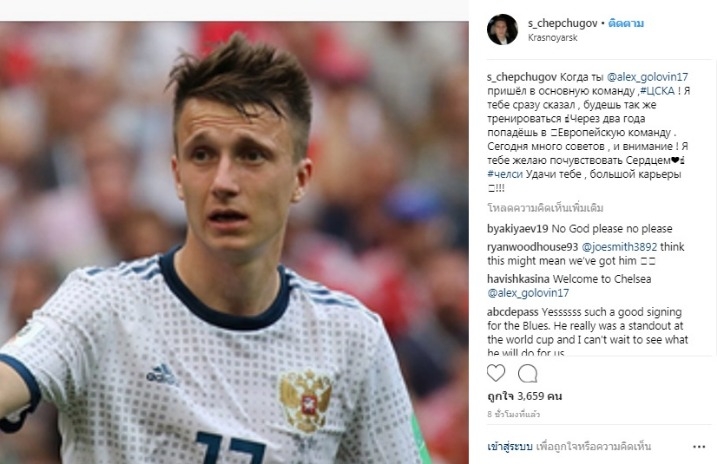
Task: Click the footballer post photo
Action: click(x=234, y=243)
